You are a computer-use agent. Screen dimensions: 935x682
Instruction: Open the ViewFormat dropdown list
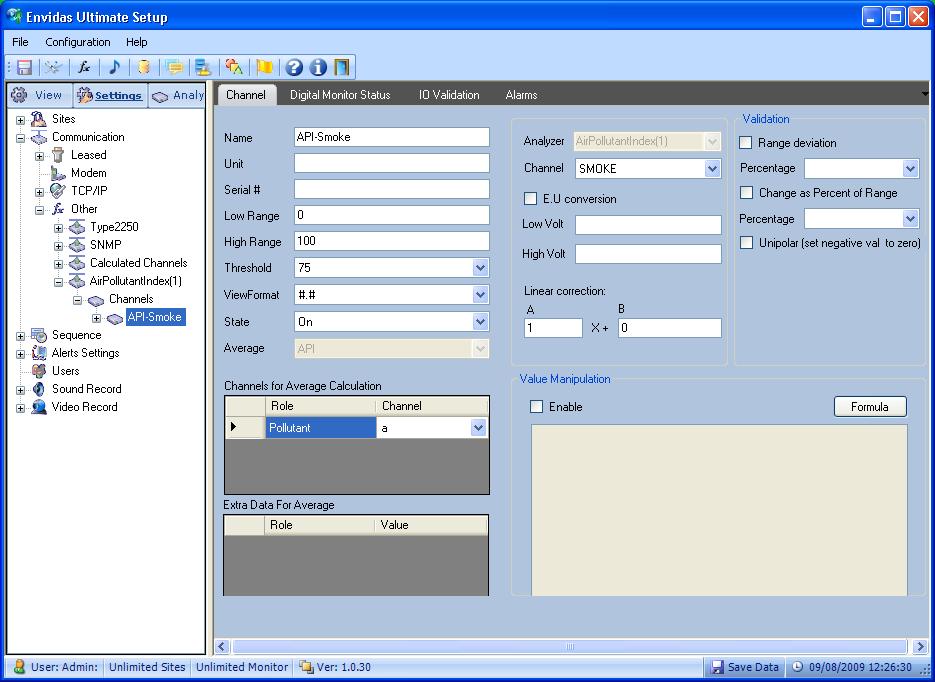click(x=480, y=295)
